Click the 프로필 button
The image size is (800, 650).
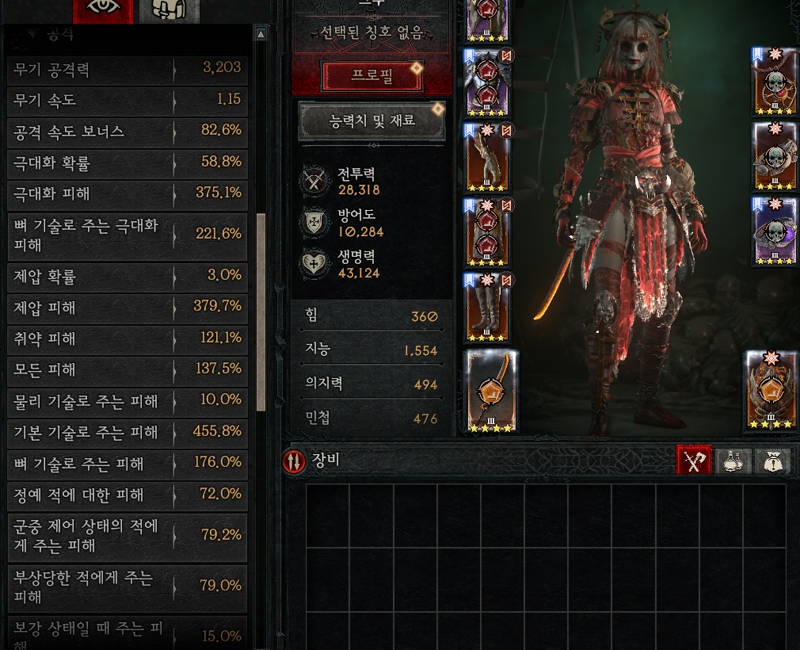pos(372,76)
